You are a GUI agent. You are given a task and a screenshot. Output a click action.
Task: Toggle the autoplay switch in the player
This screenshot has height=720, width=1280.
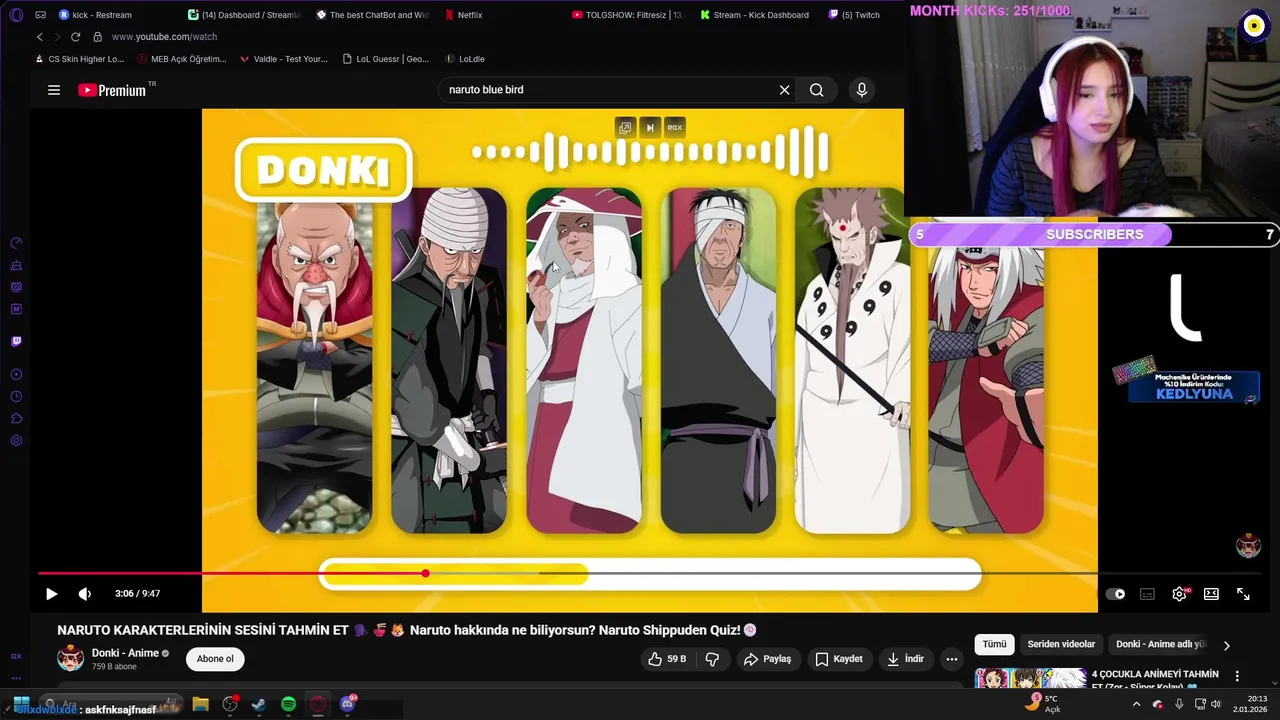click(1115, 594)
